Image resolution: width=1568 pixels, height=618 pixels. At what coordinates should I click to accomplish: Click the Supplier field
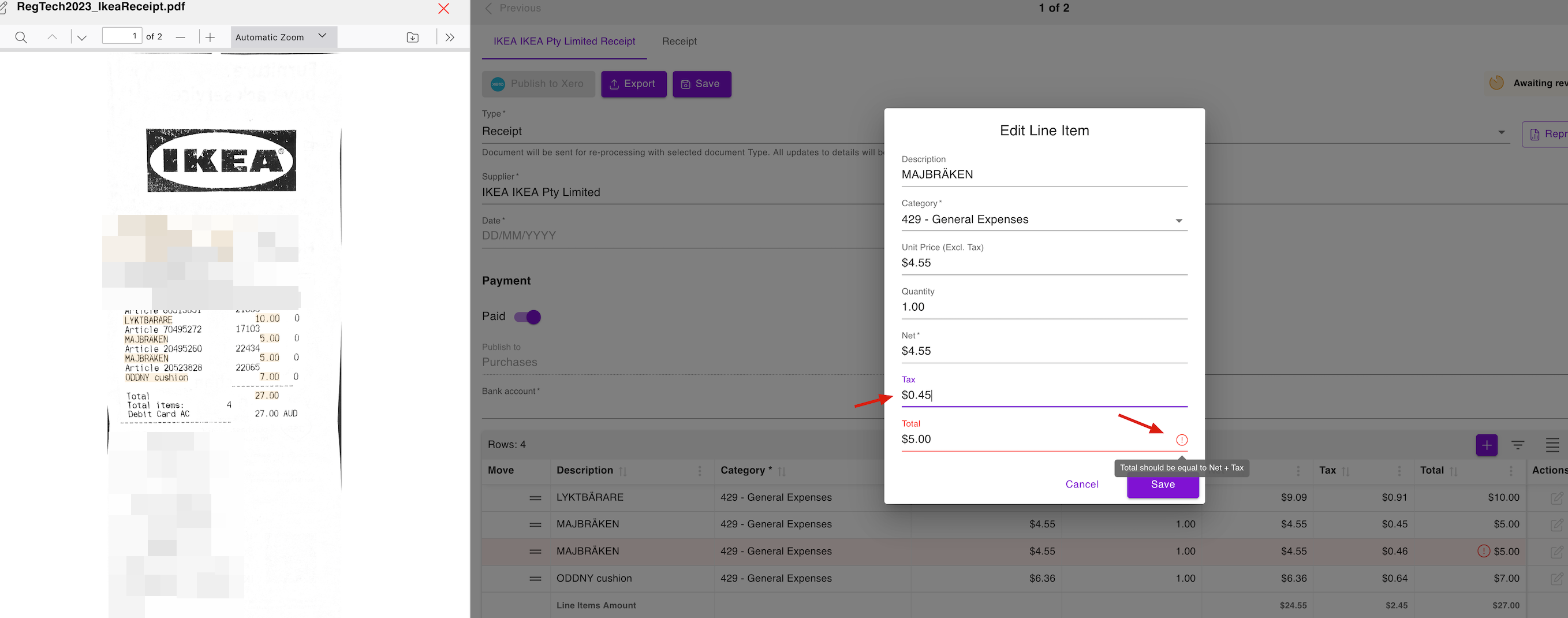pyautogui.click(x=683, y=192)
